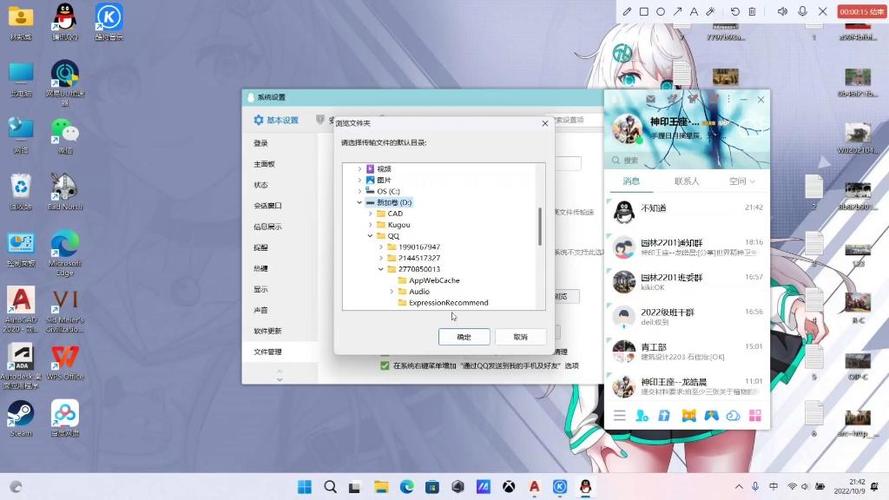
Task: Expand the 1990167947 folder node
Action: coord(381,247)
